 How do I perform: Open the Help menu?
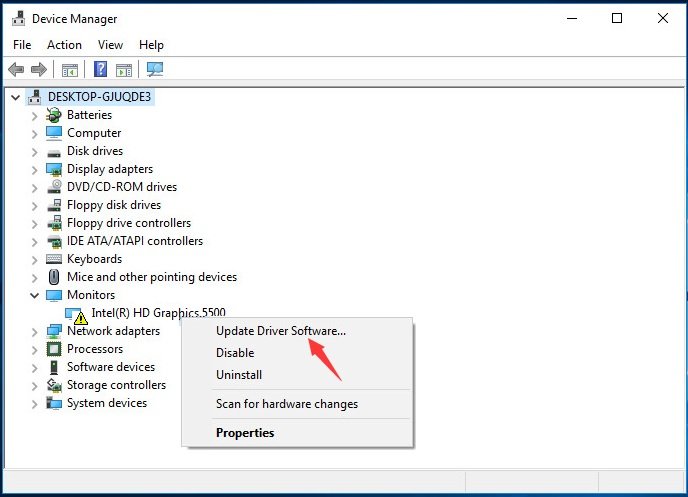[151, 45]
